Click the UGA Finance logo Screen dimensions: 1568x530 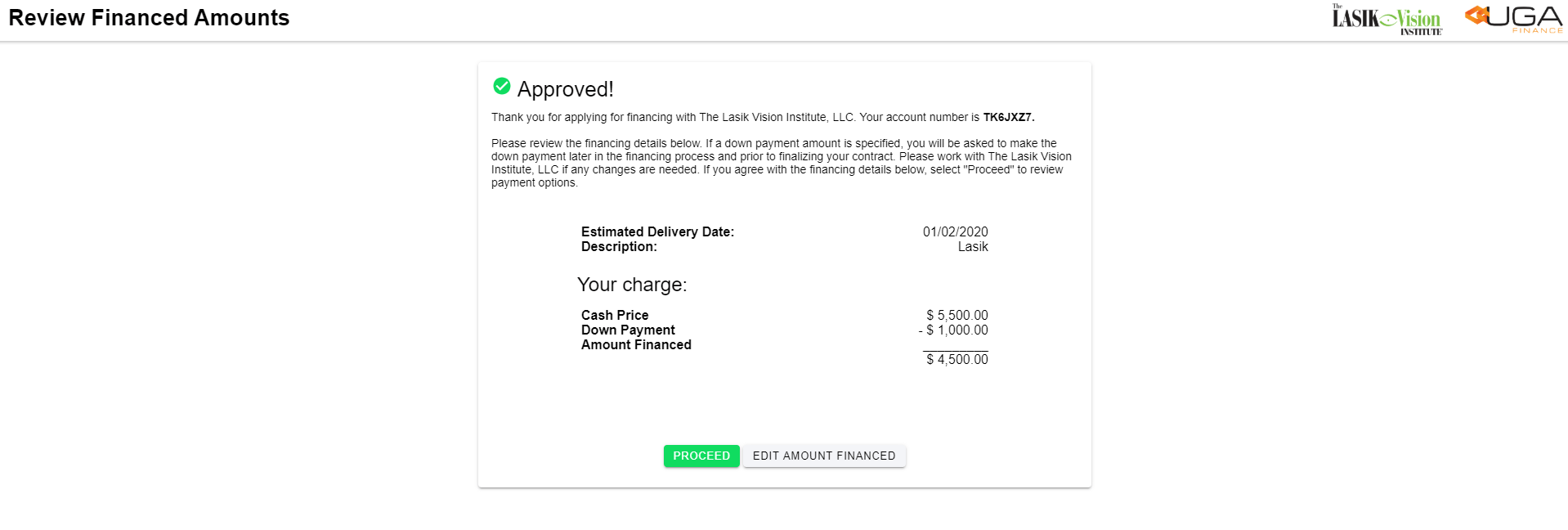(x=1513, y=20)
